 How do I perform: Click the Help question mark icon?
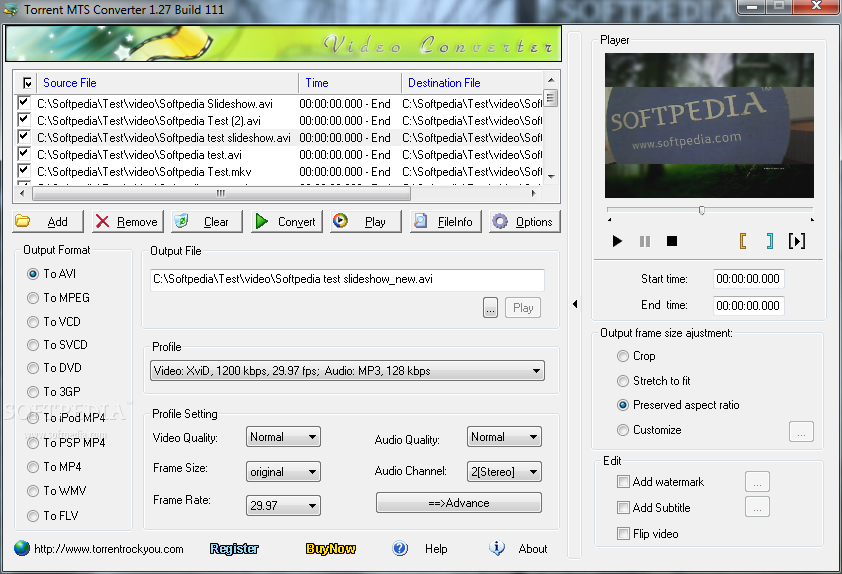click(x=400, y=548)
